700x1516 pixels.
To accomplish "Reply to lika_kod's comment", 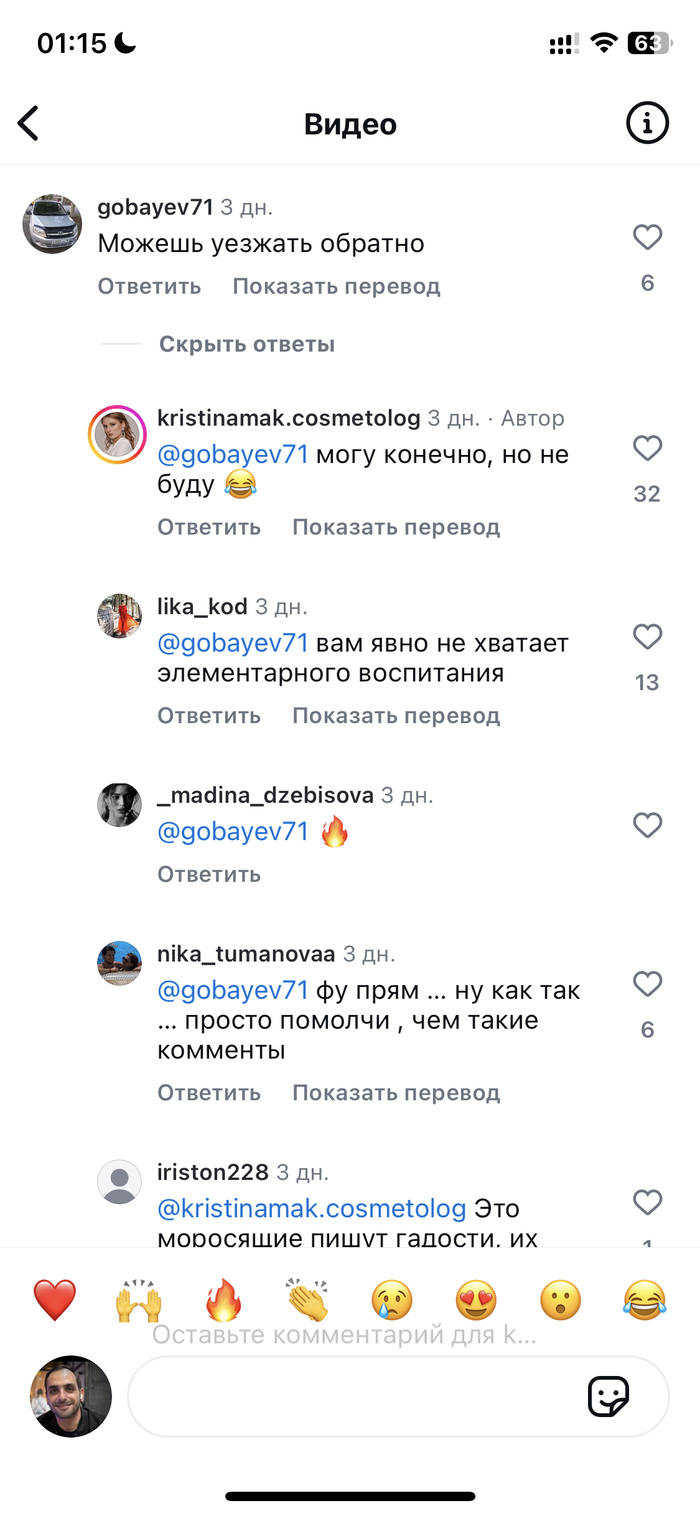I will tap(208, 716).
